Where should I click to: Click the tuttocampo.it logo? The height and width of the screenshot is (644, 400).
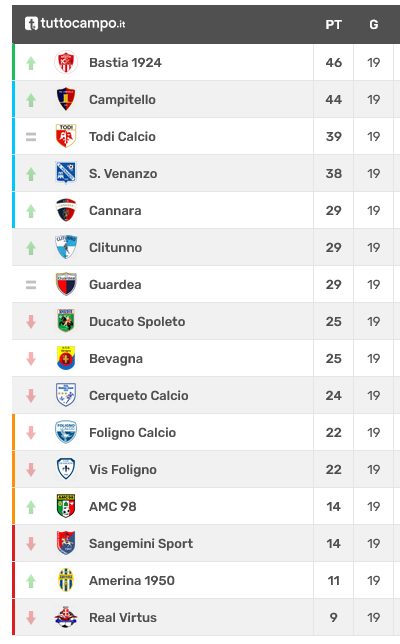tap(75, 23)
